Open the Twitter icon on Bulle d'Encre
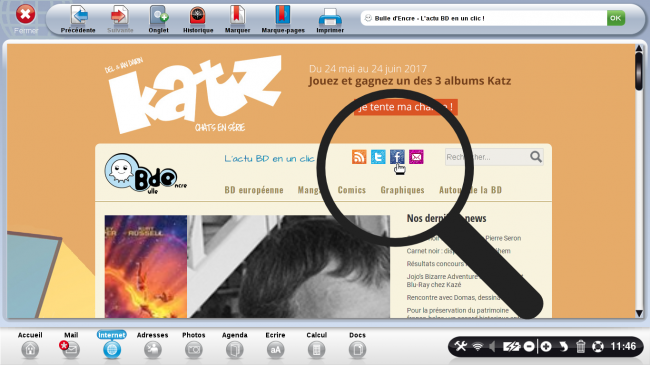Image resolution: width=650 pixels, height=365 pixels. [378, 157]
